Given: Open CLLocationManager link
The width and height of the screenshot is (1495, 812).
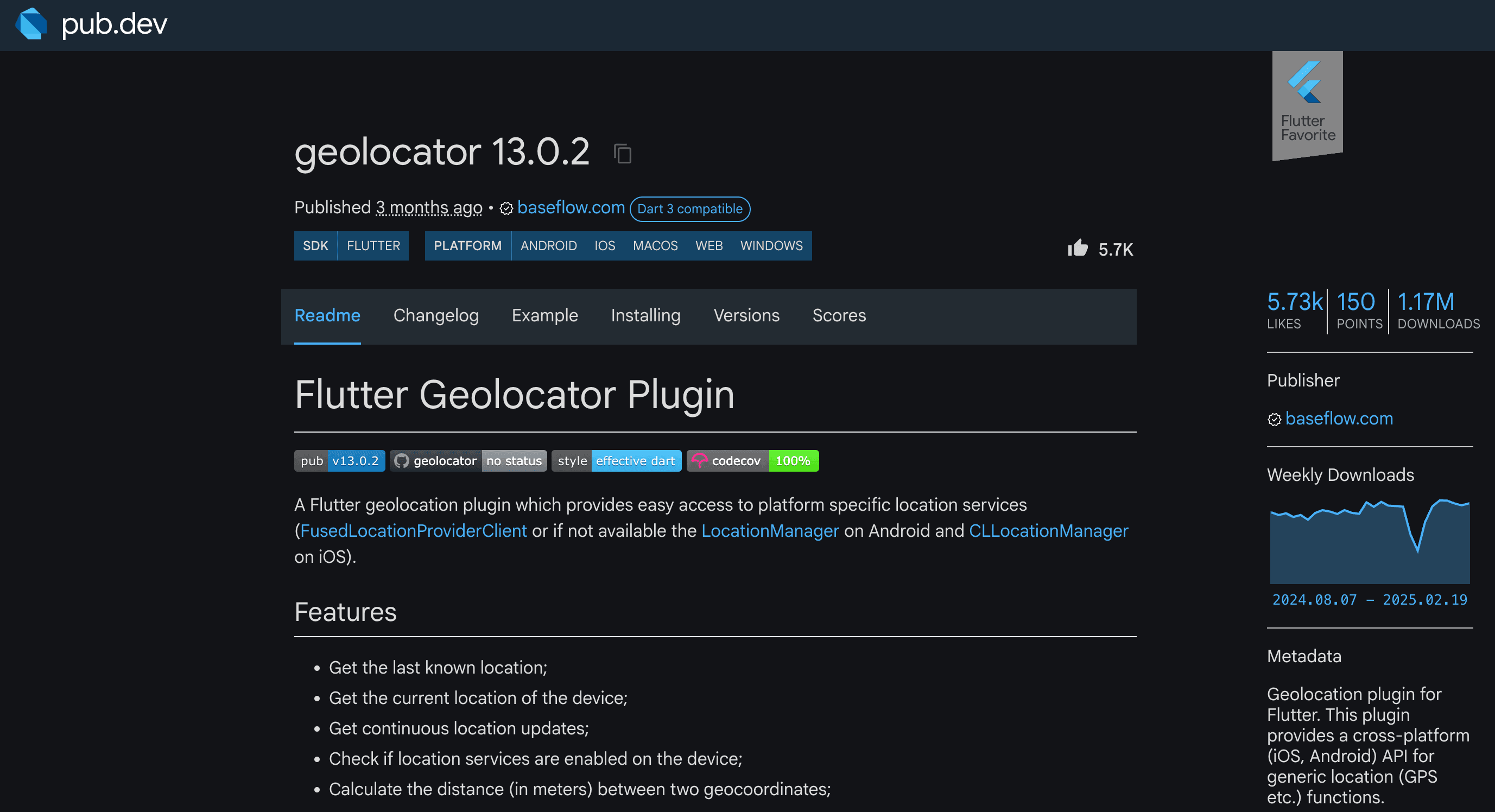Looking at the screenshot, I should point(1048,531).
